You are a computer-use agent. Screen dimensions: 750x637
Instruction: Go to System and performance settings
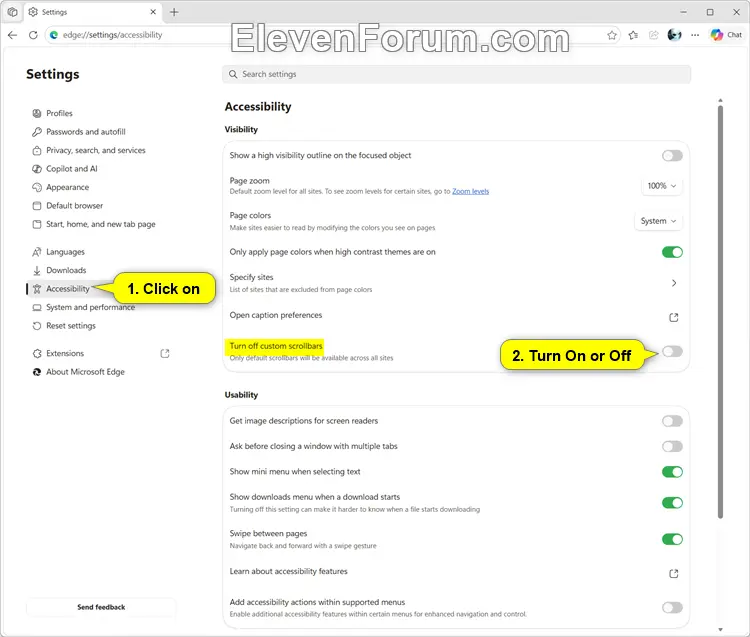pos(90,308)
